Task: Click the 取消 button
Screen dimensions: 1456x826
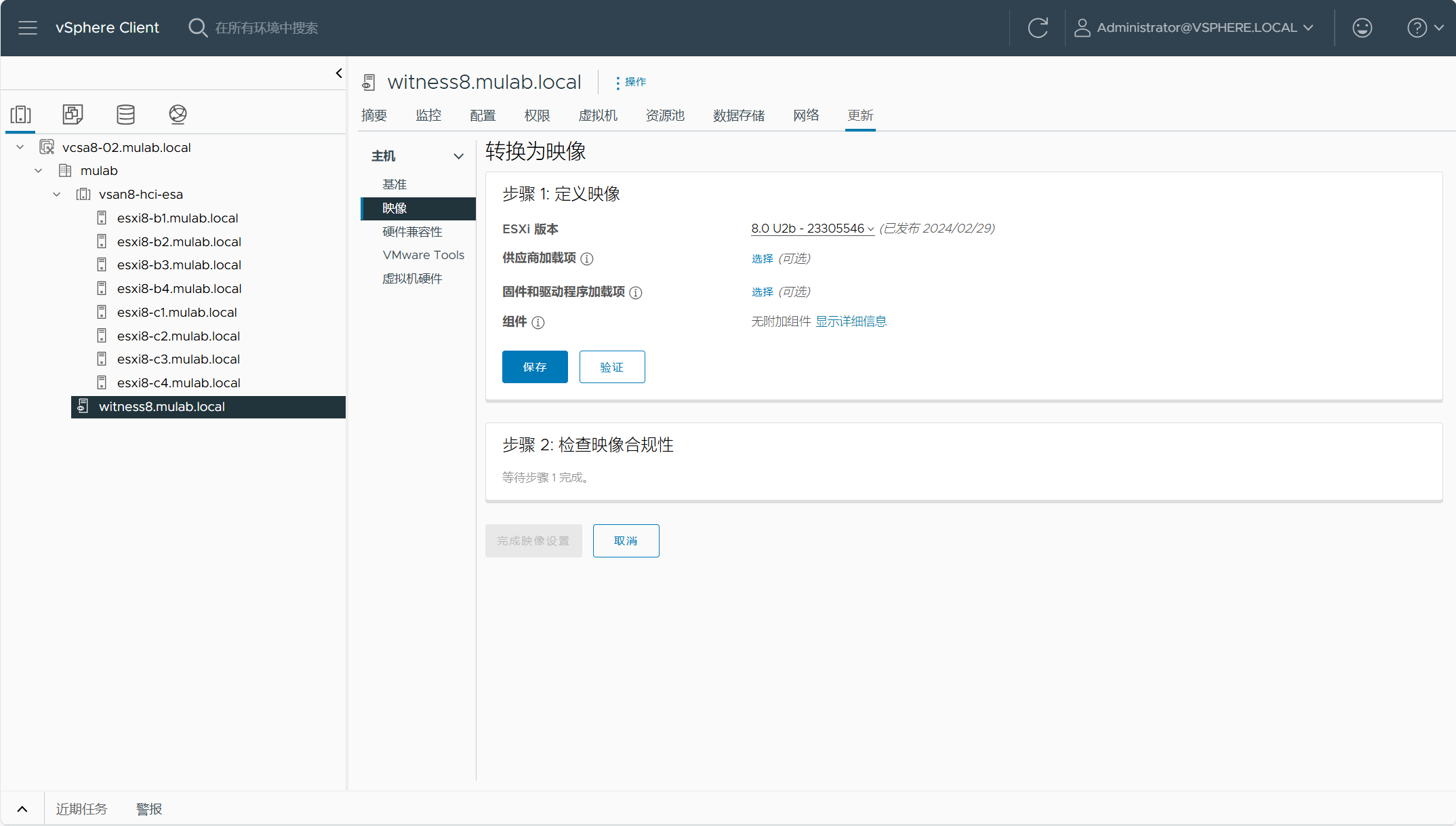Action: click(x=626, y=540)
